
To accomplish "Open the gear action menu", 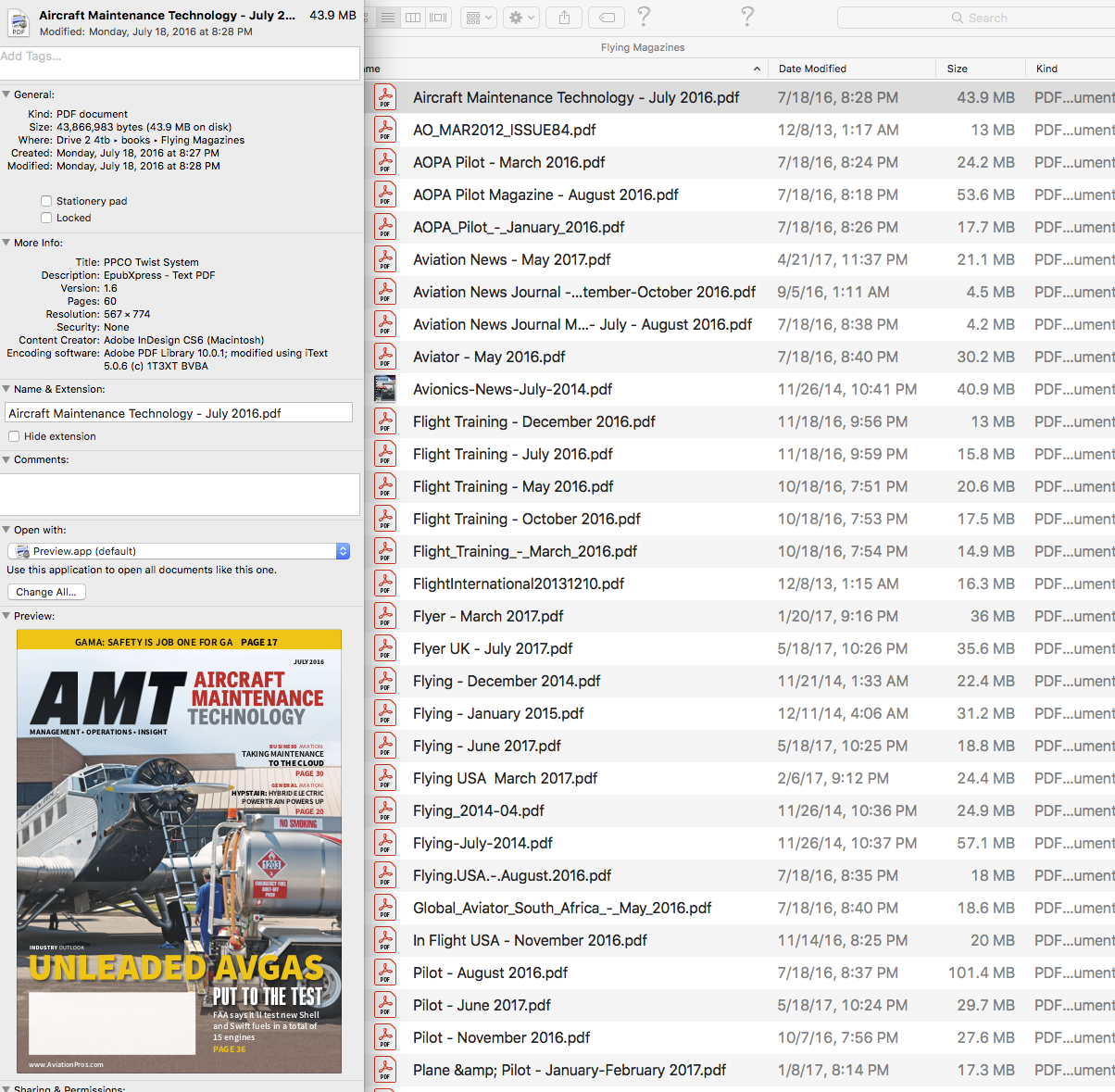I will (x=520, y=18).
